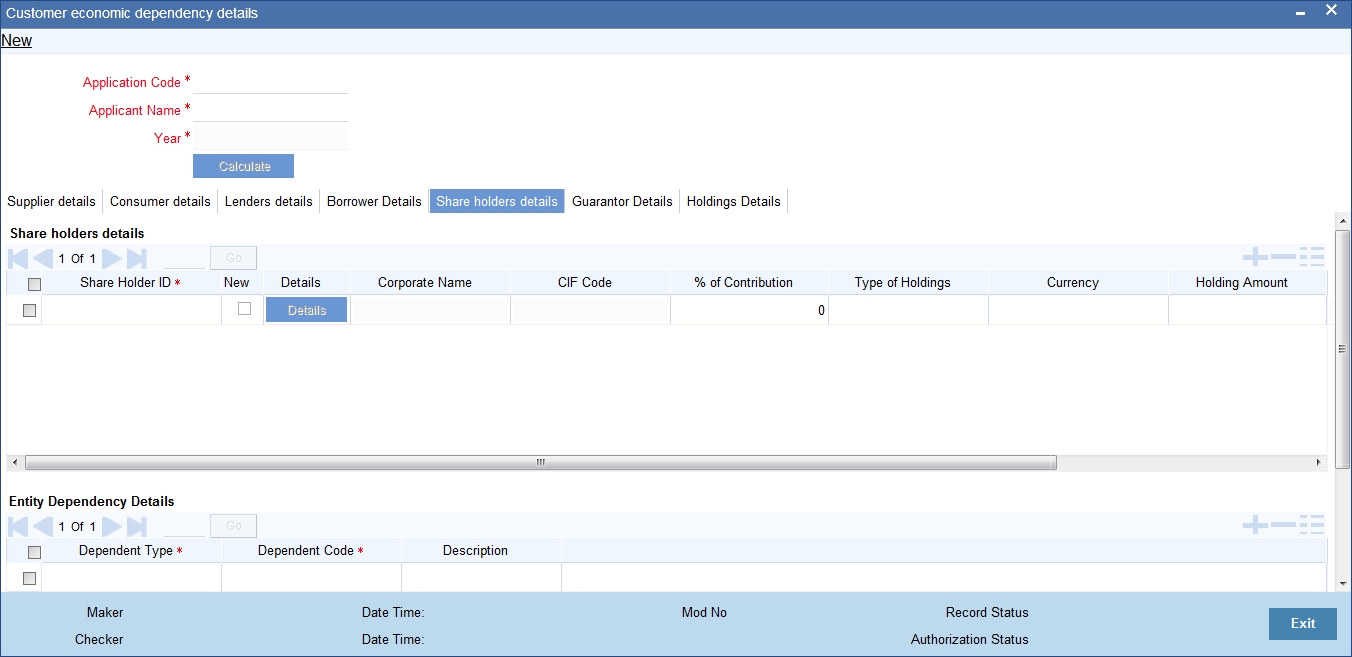Tick the row checkbox in Entity Dependency grid
Image resolution: width=1352 pixels, height=657 pixels.
tap(29, 578)
